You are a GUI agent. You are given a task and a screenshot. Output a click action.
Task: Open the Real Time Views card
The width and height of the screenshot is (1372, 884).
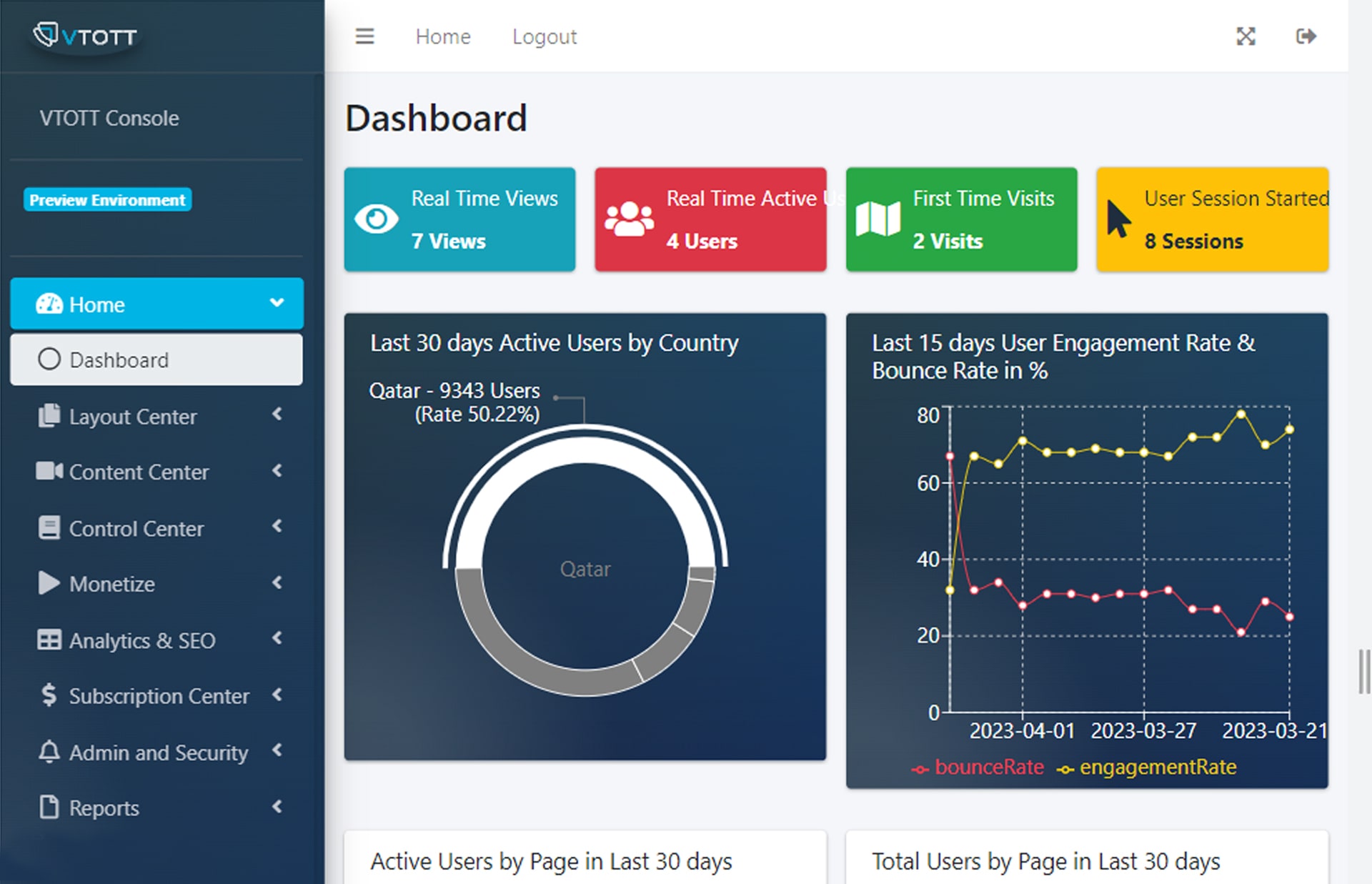[x=459, y=219]
